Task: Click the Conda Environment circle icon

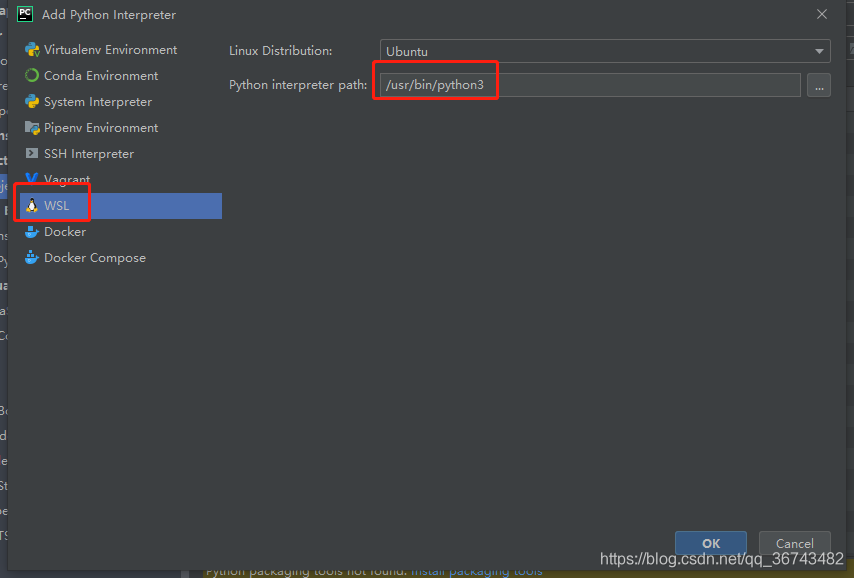Action: pyautogui.click(x=32, y=76)
